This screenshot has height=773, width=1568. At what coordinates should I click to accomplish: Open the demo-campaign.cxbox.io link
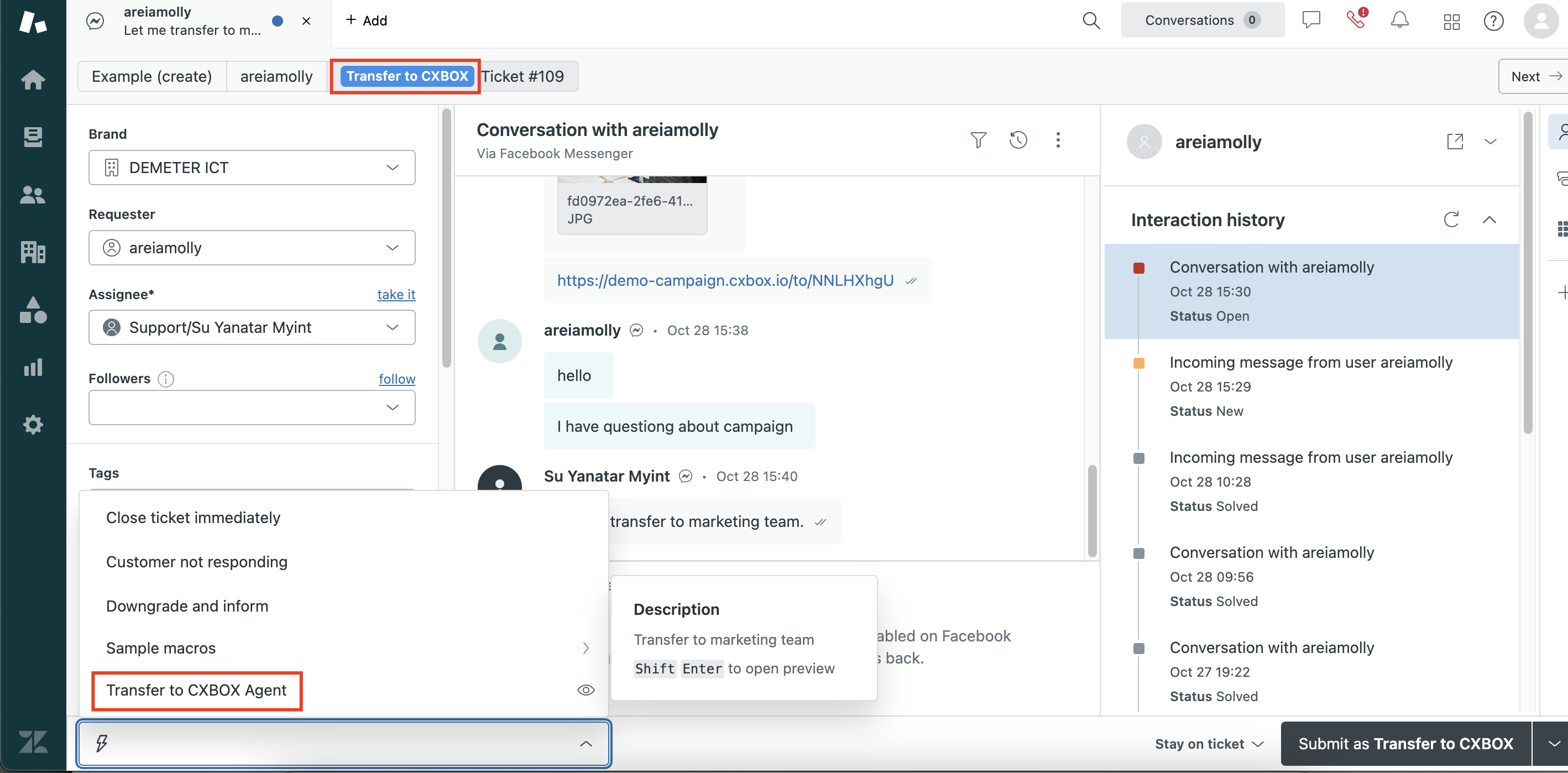pos(725,280)
